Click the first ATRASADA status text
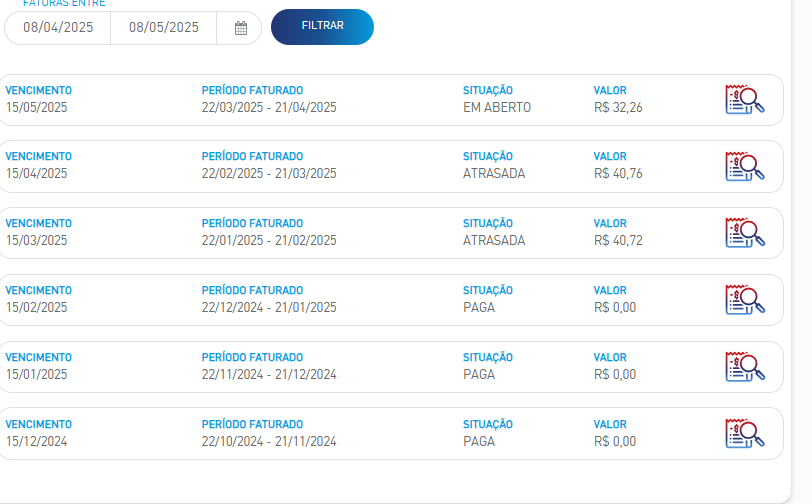Viewport: 812px width, 504px height. (x=494, y=174)
